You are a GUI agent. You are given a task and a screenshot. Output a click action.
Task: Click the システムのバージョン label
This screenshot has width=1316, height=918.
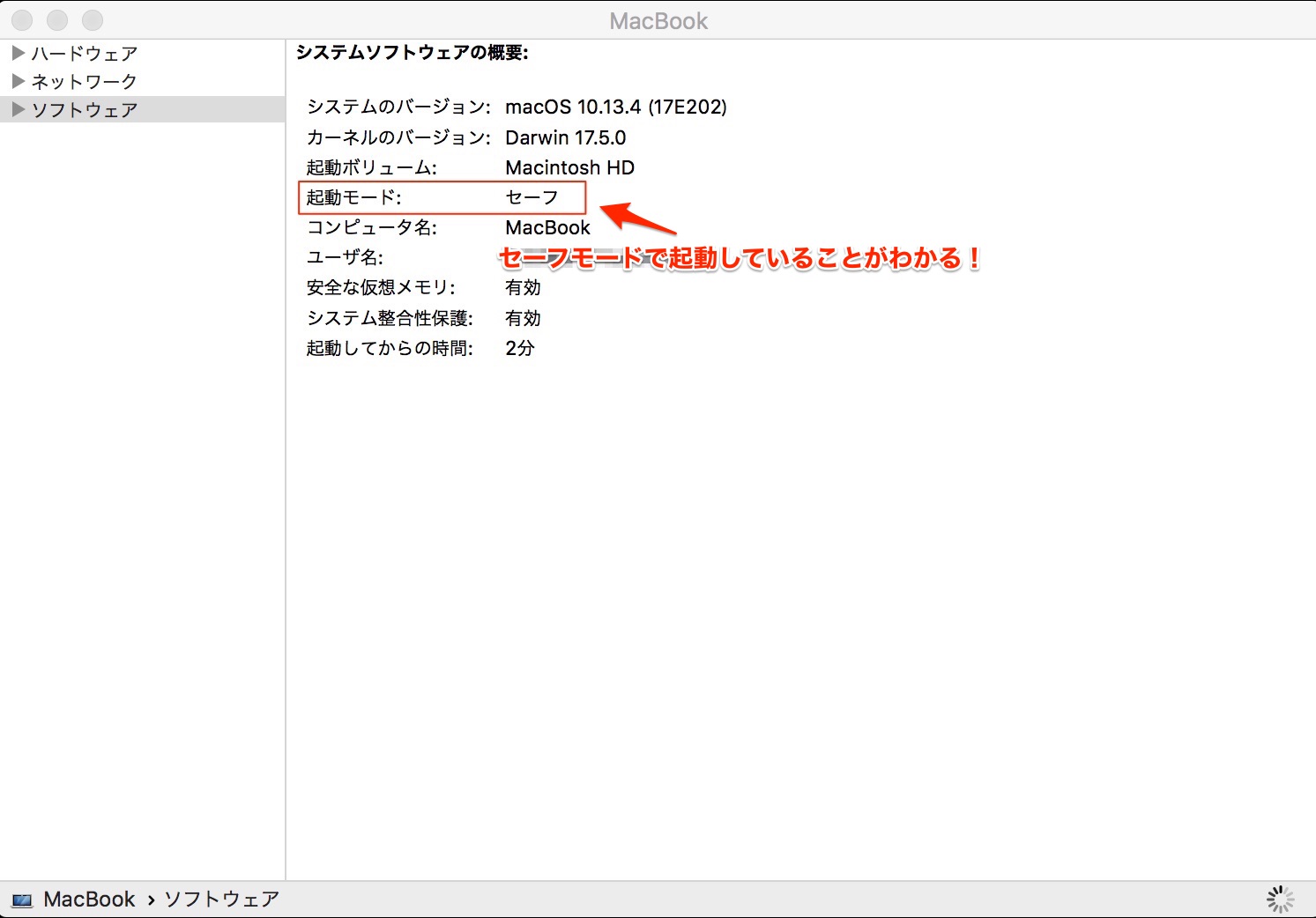point(398,107)
